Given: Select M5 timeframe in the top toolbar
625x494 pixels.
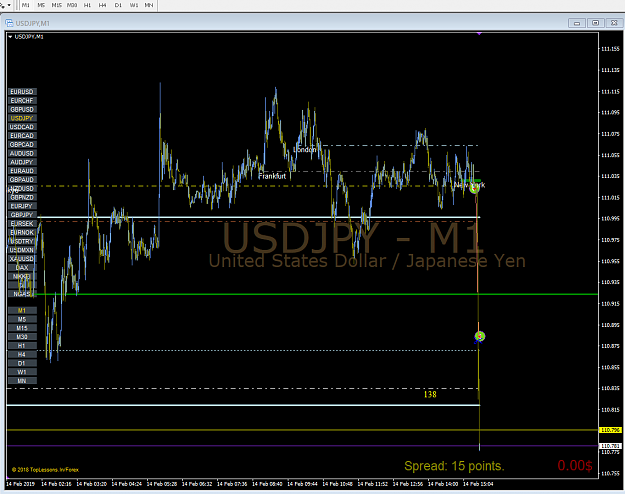Looking at the screenshot, I should click(x=41, y=5).
